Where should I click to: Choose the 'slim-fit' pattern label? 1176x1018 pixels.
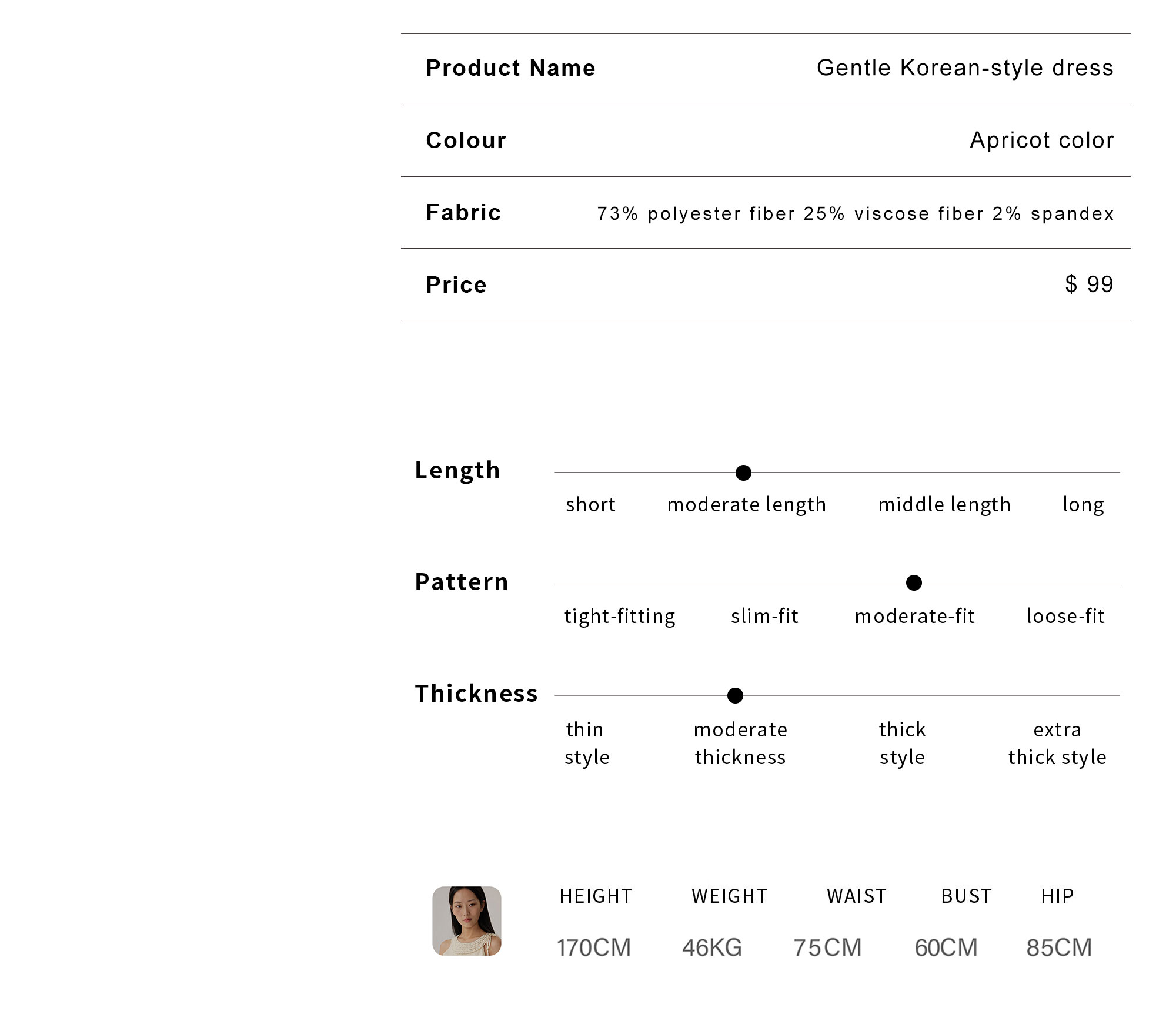[x=764, y=616]
